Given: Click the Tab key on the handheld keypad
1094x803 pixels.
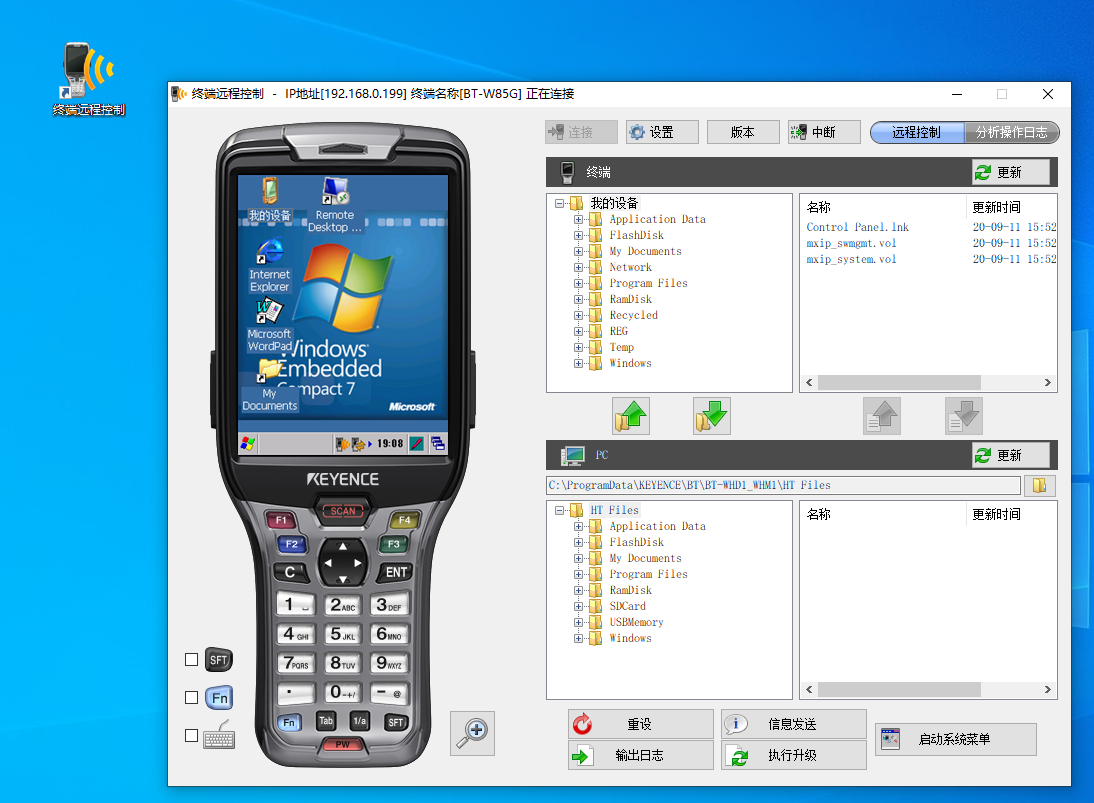Looking at the screenshot, I should pyautogui.click(x=326, y=721).
